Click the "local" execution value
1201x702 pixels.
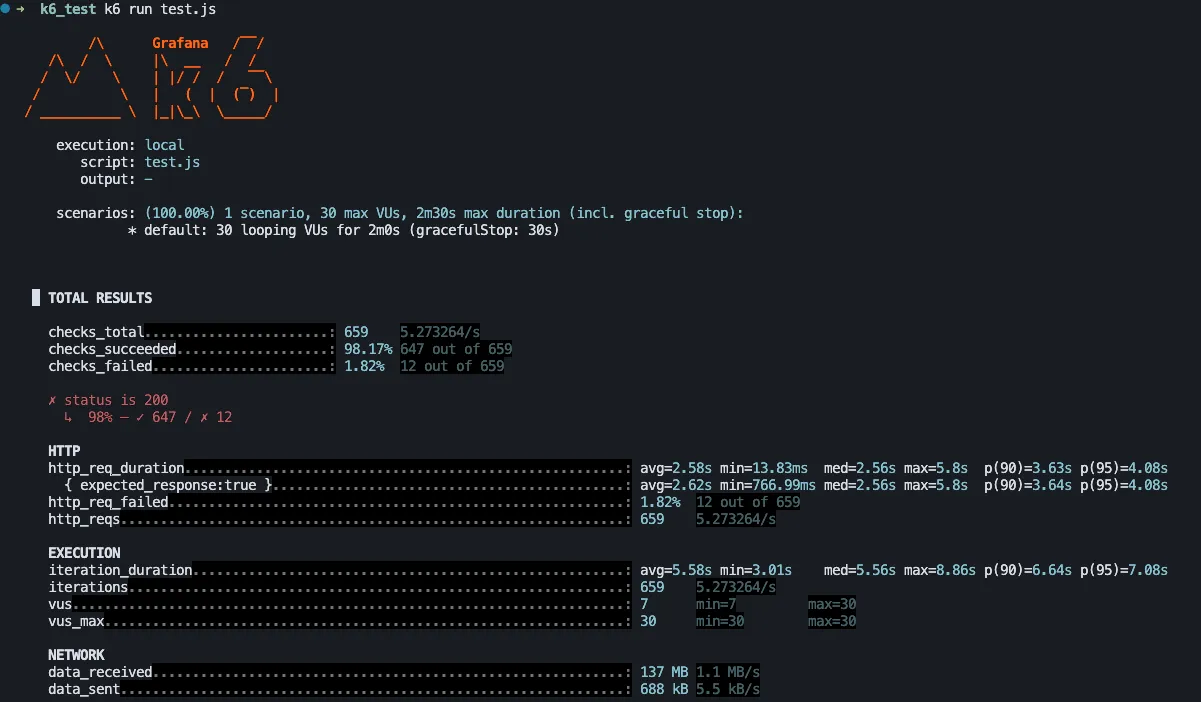click(x=164, y=145)
